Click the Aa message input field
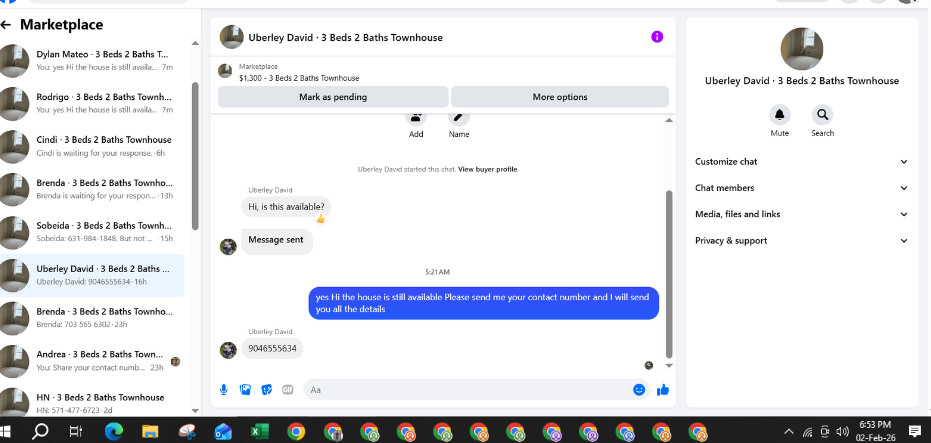 click(x=468, y=390)
